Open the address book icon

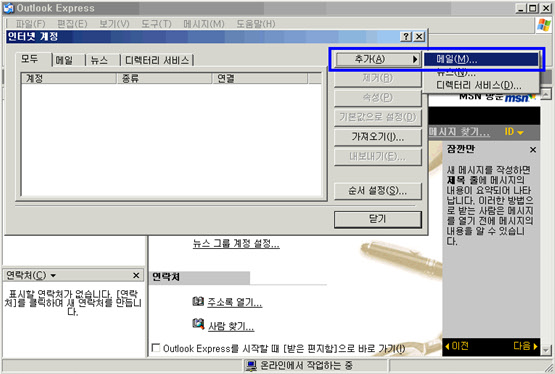198,301
